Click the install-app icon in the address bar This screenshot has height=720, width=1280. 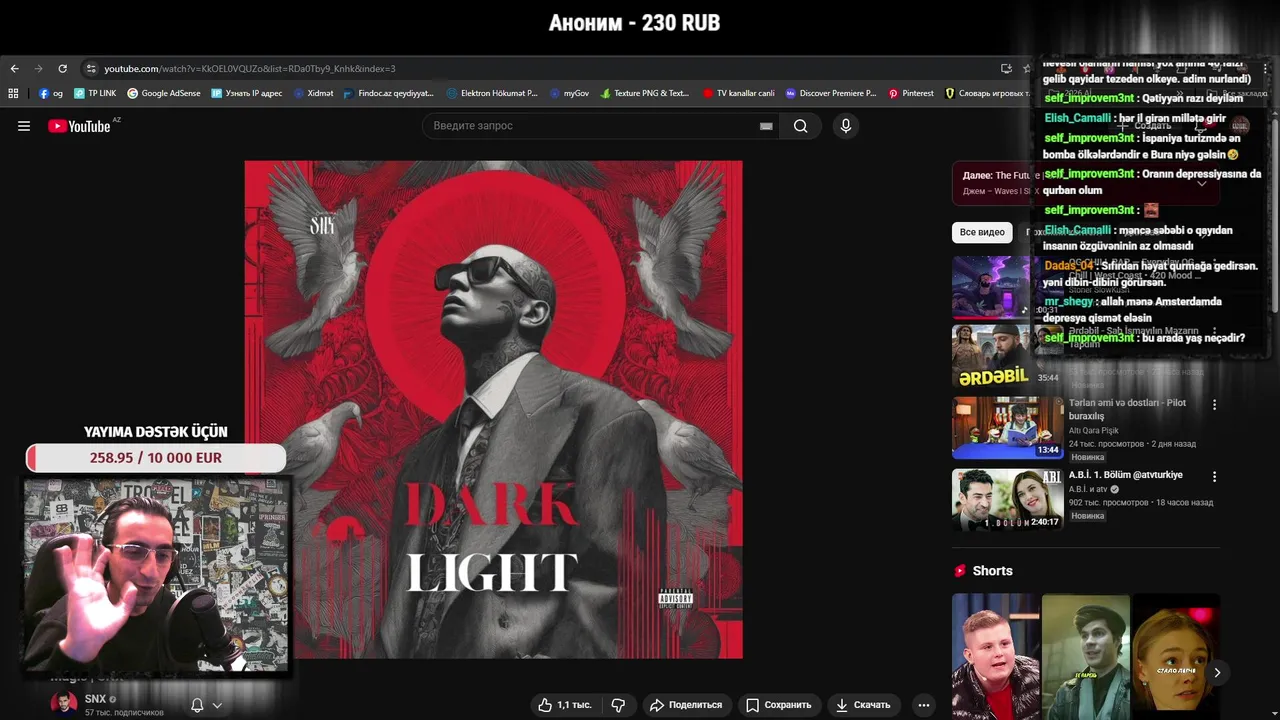[1006, 69]
